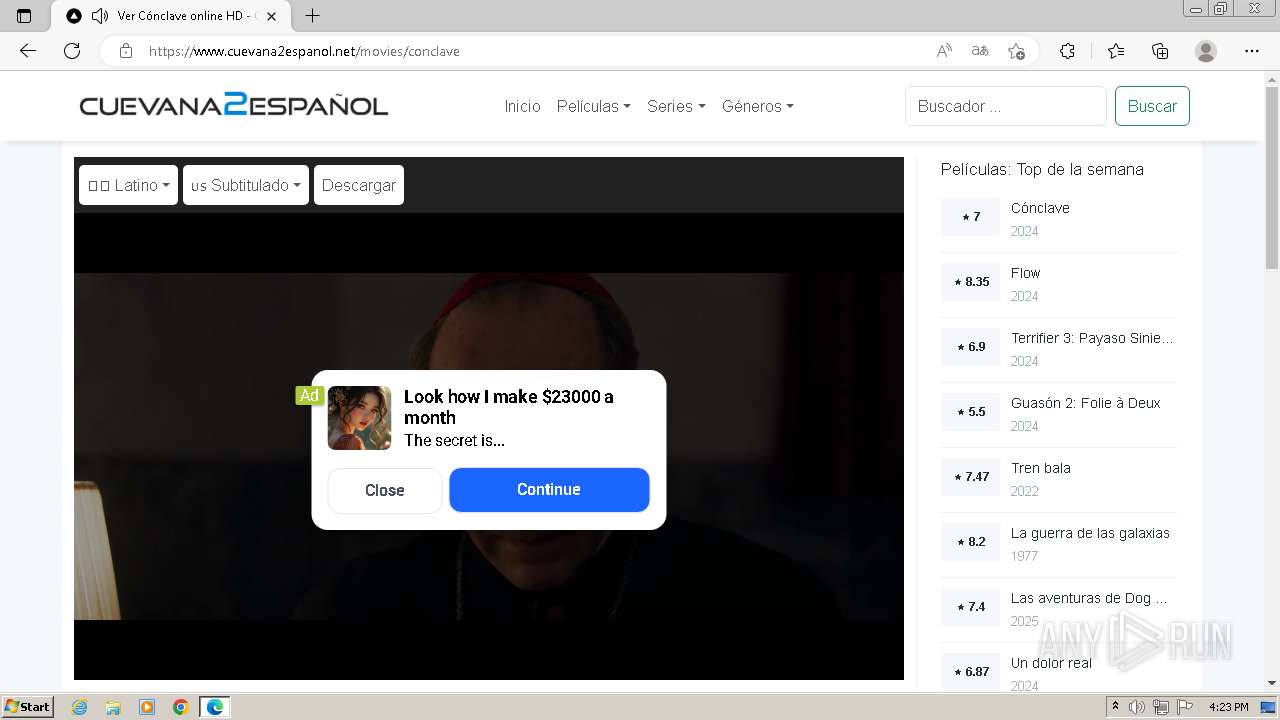The height and width of the screenshot is (720, 1280).
Task: Click the network icon in the system tray
Action: tap(1161, 707)
